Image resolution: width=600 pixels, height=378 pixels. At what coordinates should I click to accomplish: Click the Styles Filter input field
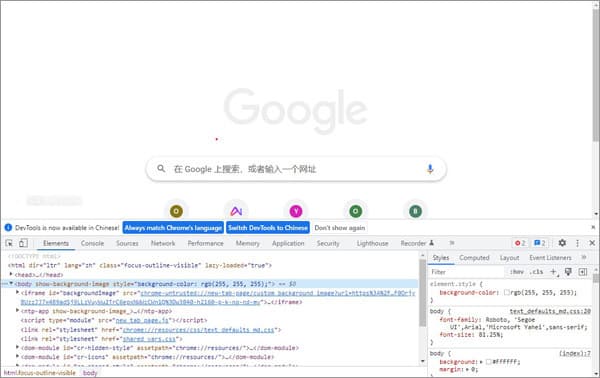[x=467, y=272]
